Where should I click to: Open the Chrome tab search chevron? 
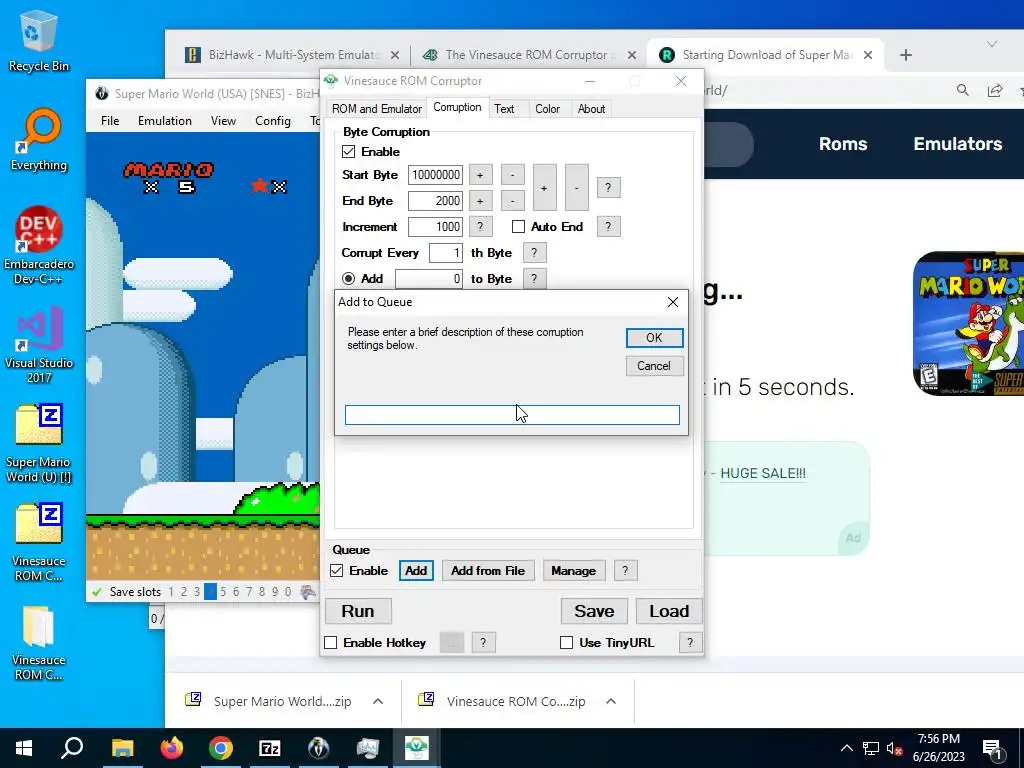click(992, 44)
